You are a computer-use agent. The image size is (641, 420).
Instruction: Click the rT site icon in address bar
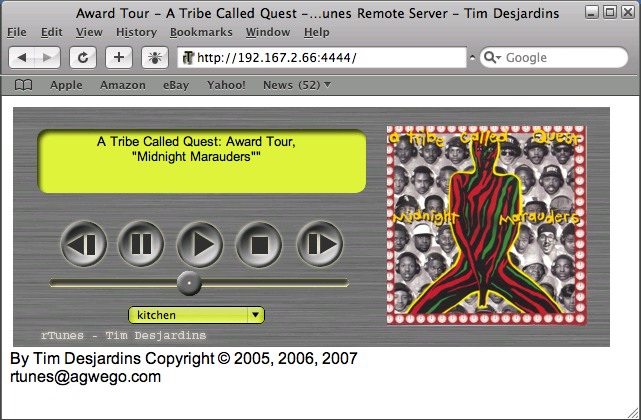click(x=188, y=58)
